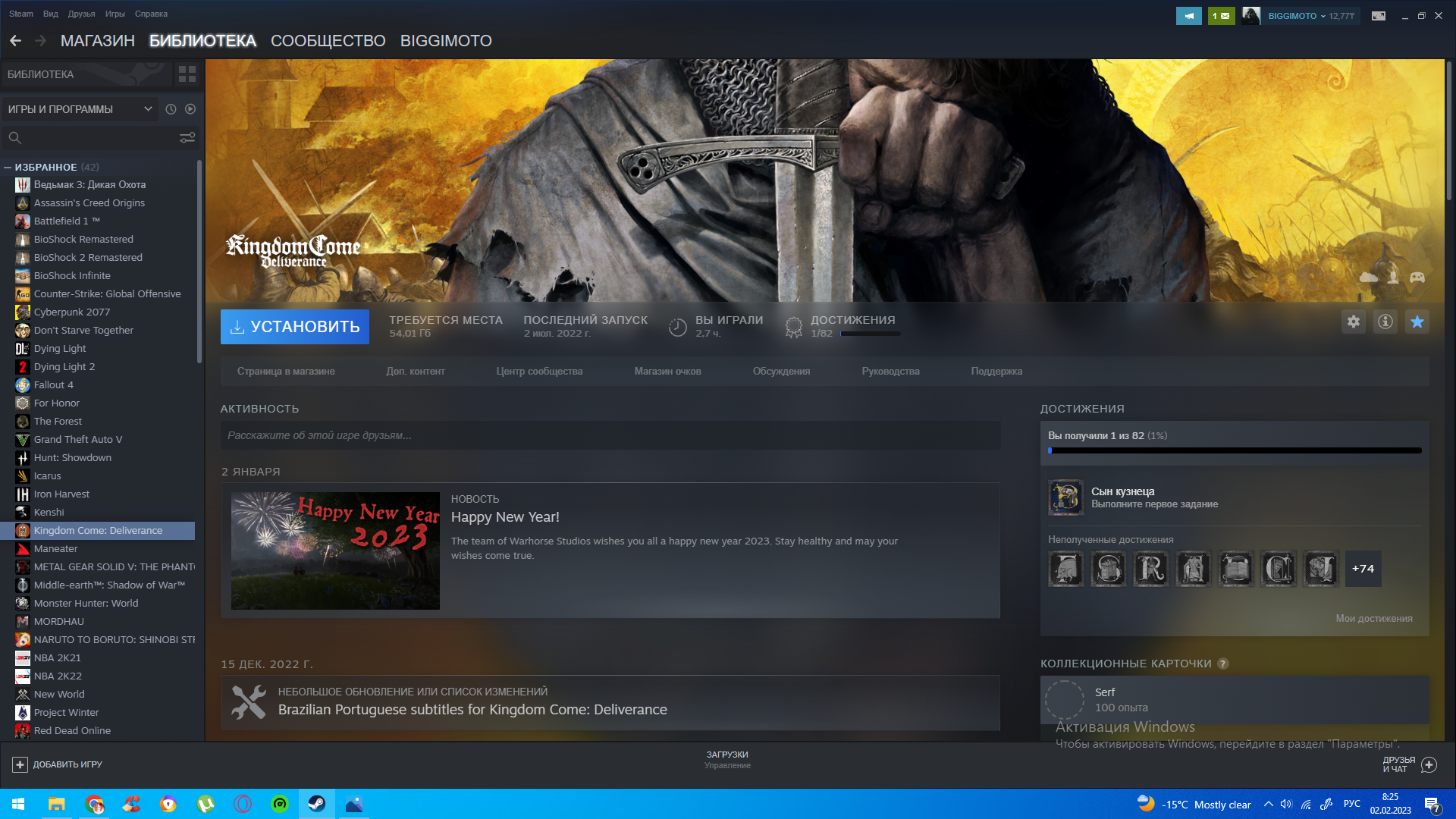
Task: Click the uTorrent taskbar icon
Action: 206,804
